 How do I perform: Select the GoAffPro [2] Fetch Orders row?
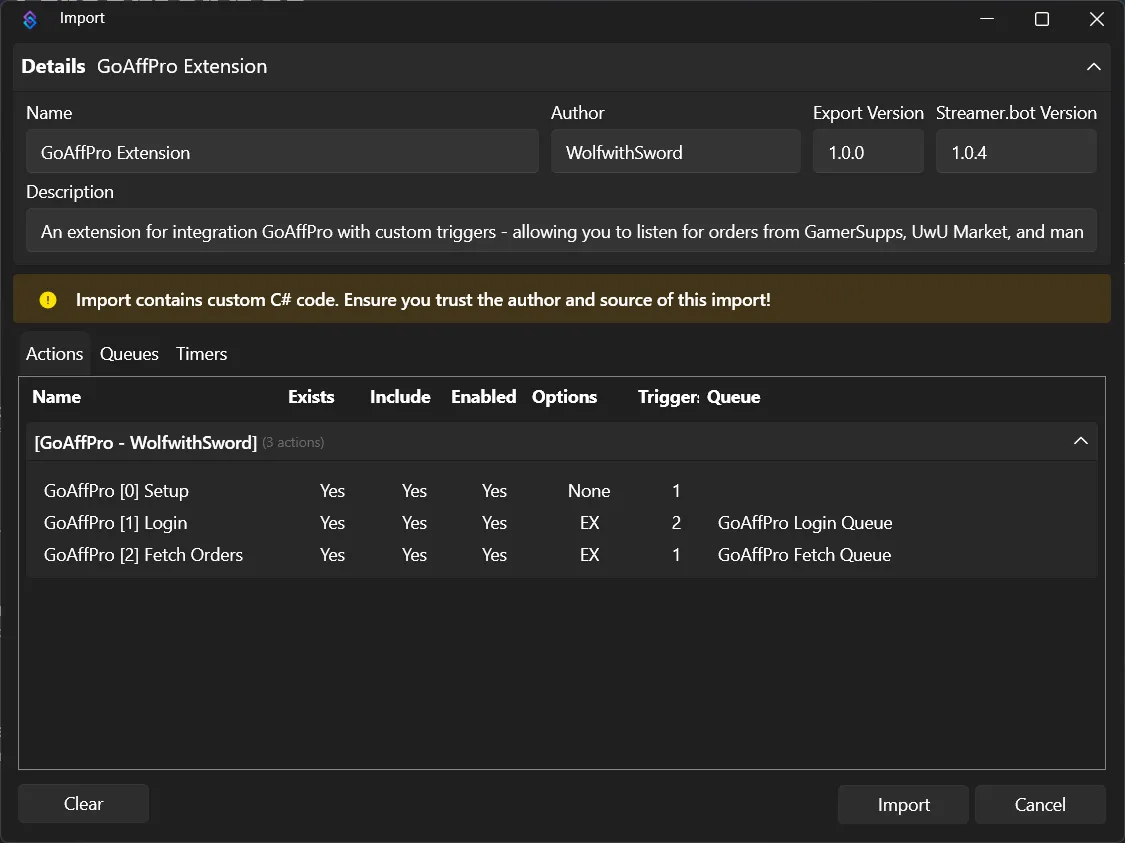coord(562,555)
